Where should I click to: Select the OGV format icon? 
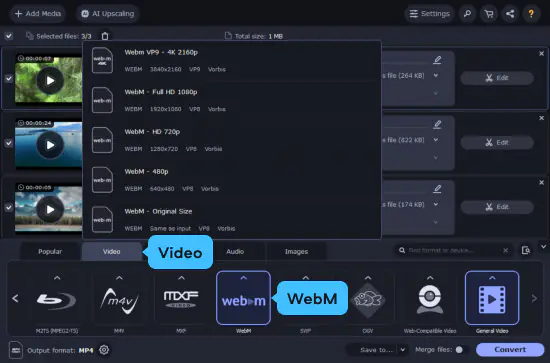click(x=368, y=300)
